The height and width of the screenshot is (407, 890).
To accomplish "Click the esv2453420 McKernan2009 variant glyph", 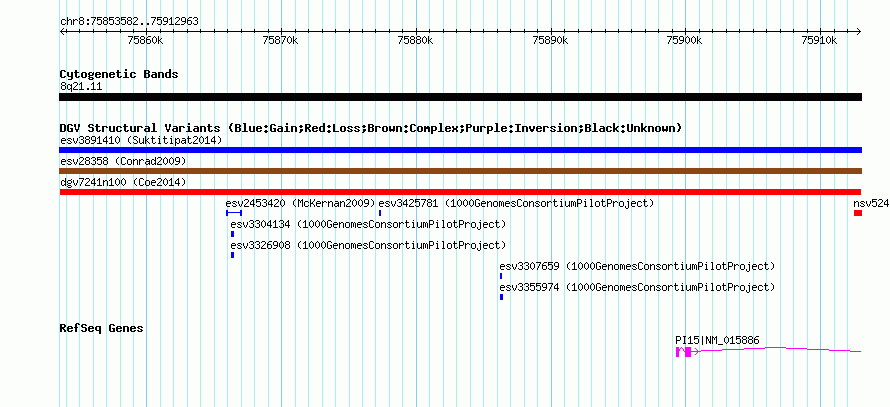I will (x=234, y=213).
